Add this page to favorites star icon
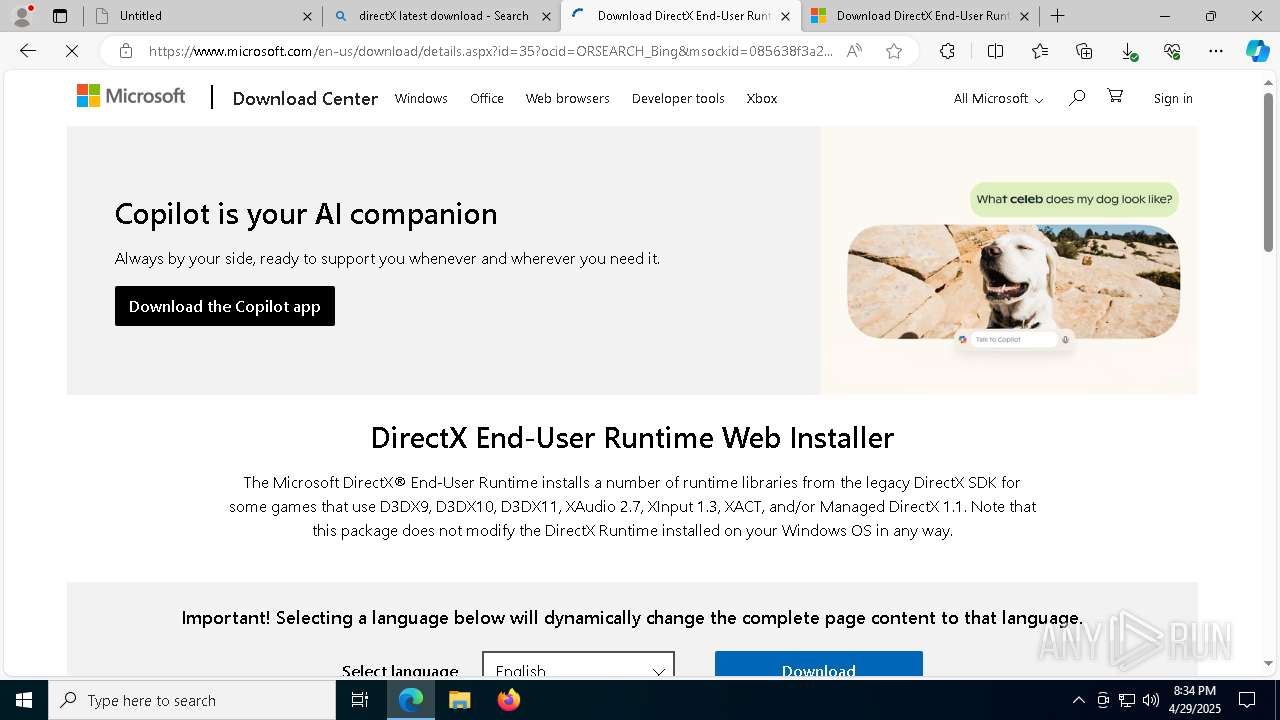 pyautogui.click(x=894, y=51)
